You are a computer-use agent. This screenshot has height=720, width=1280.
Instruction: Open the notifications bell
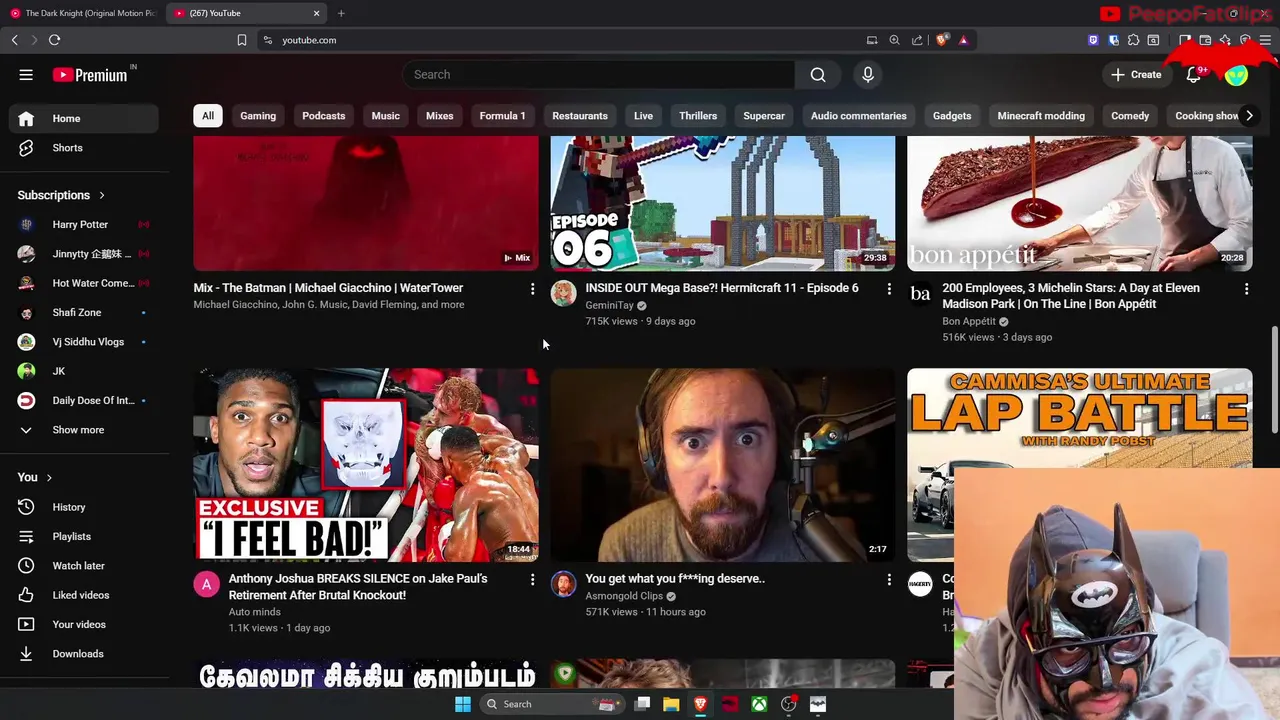point(1194,75)
